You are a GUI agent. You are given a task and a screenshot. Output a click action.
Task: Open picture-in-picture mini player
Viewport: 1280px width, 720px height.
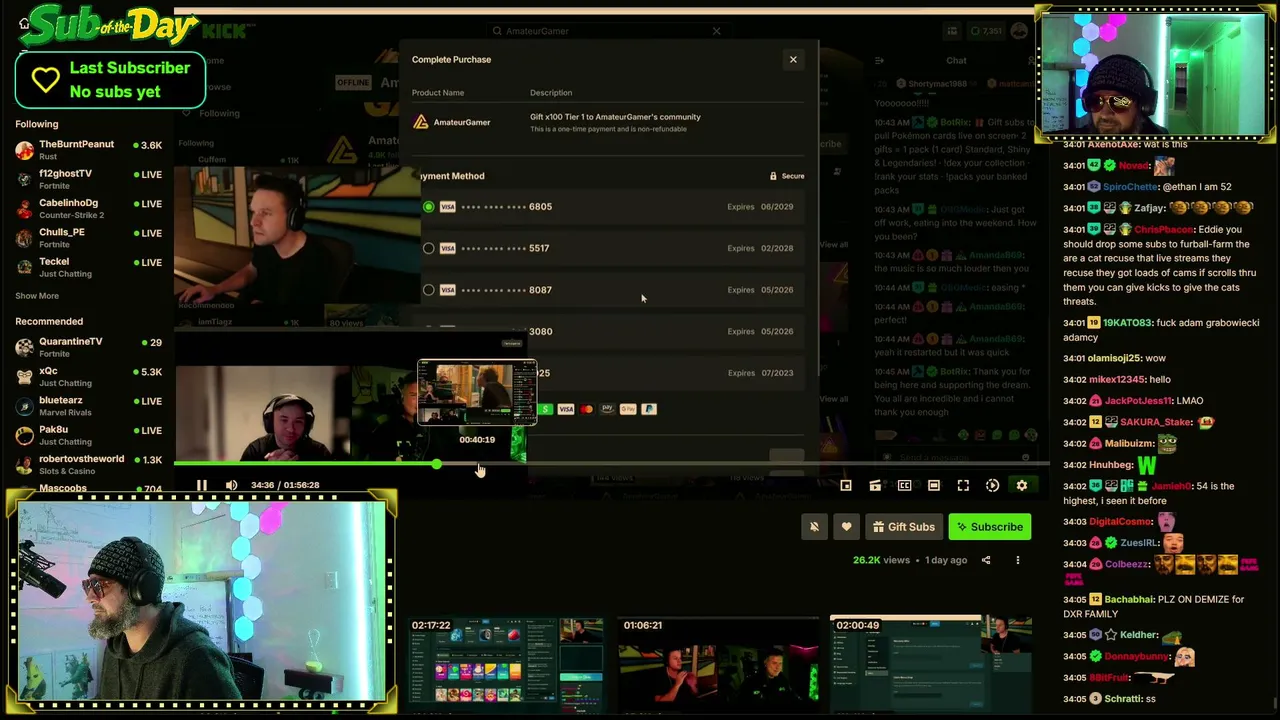coord(846,485)
